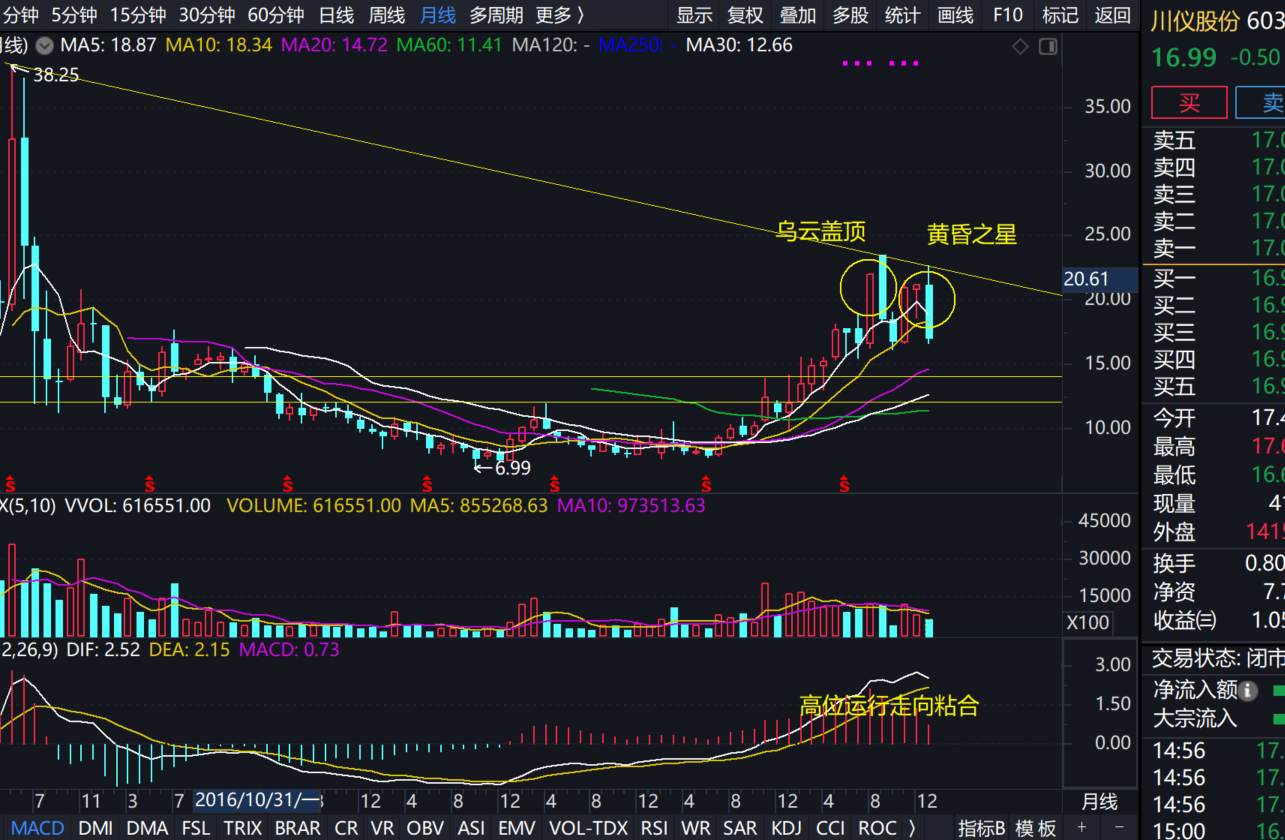Viewport: 1285px width, 840px height.
Task: Click the red 买 buy button
Action: click(1189, 103)
